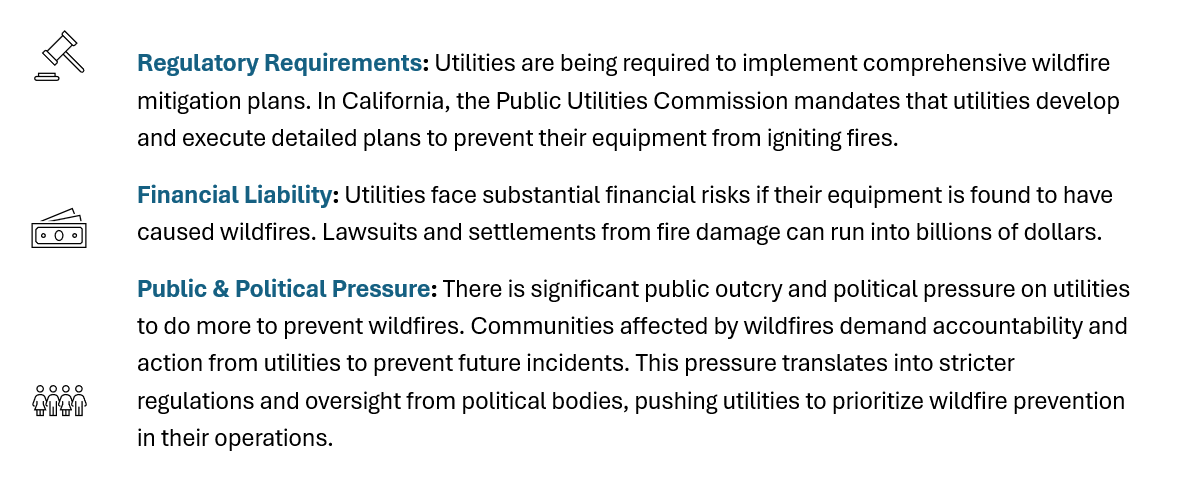Click the 'Public & Political Pressure' heading
The height and width of the screenshot is (492, 1197).
coord(283,290)
